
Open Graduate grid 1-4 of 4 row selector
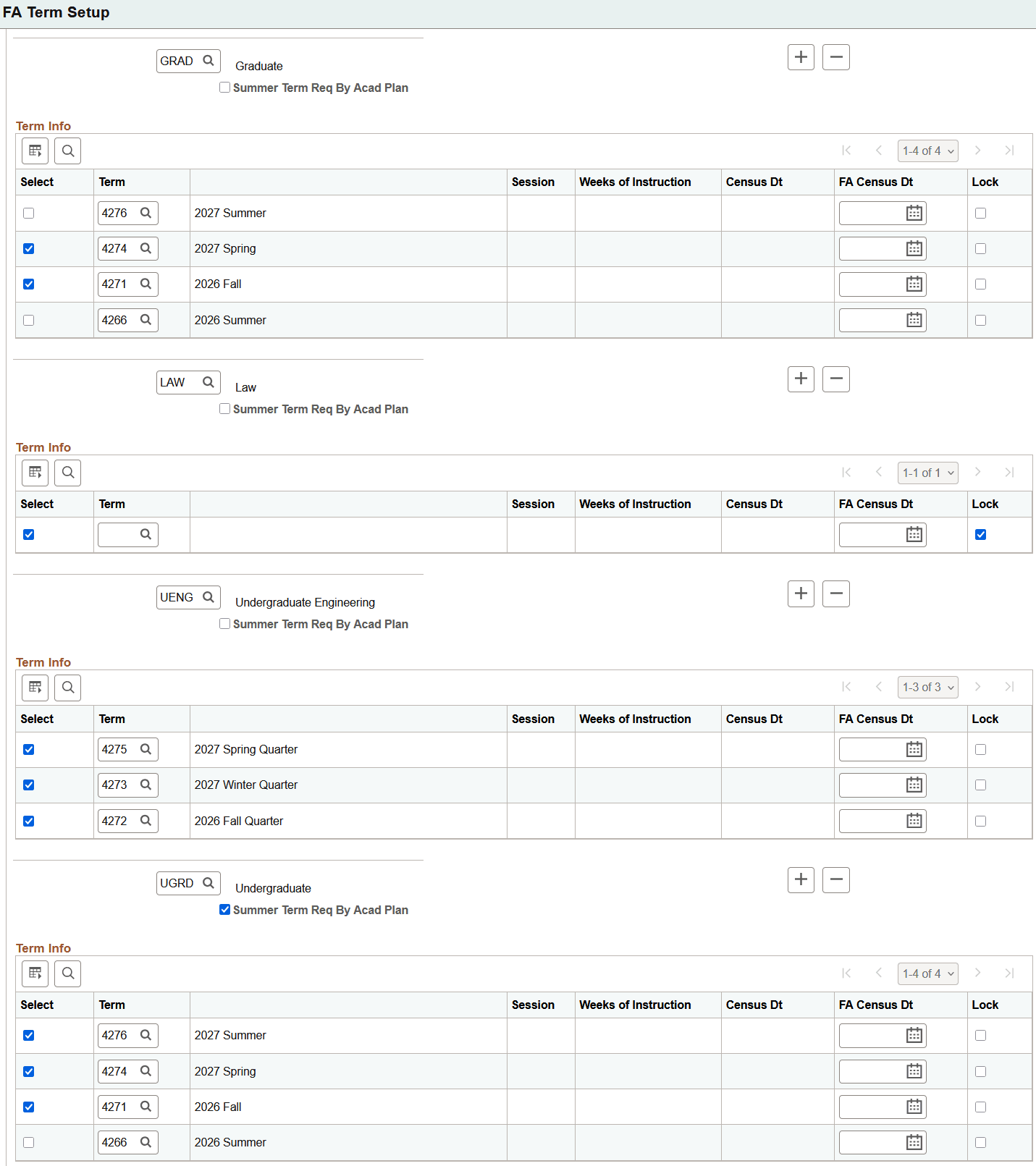[928, 151]
